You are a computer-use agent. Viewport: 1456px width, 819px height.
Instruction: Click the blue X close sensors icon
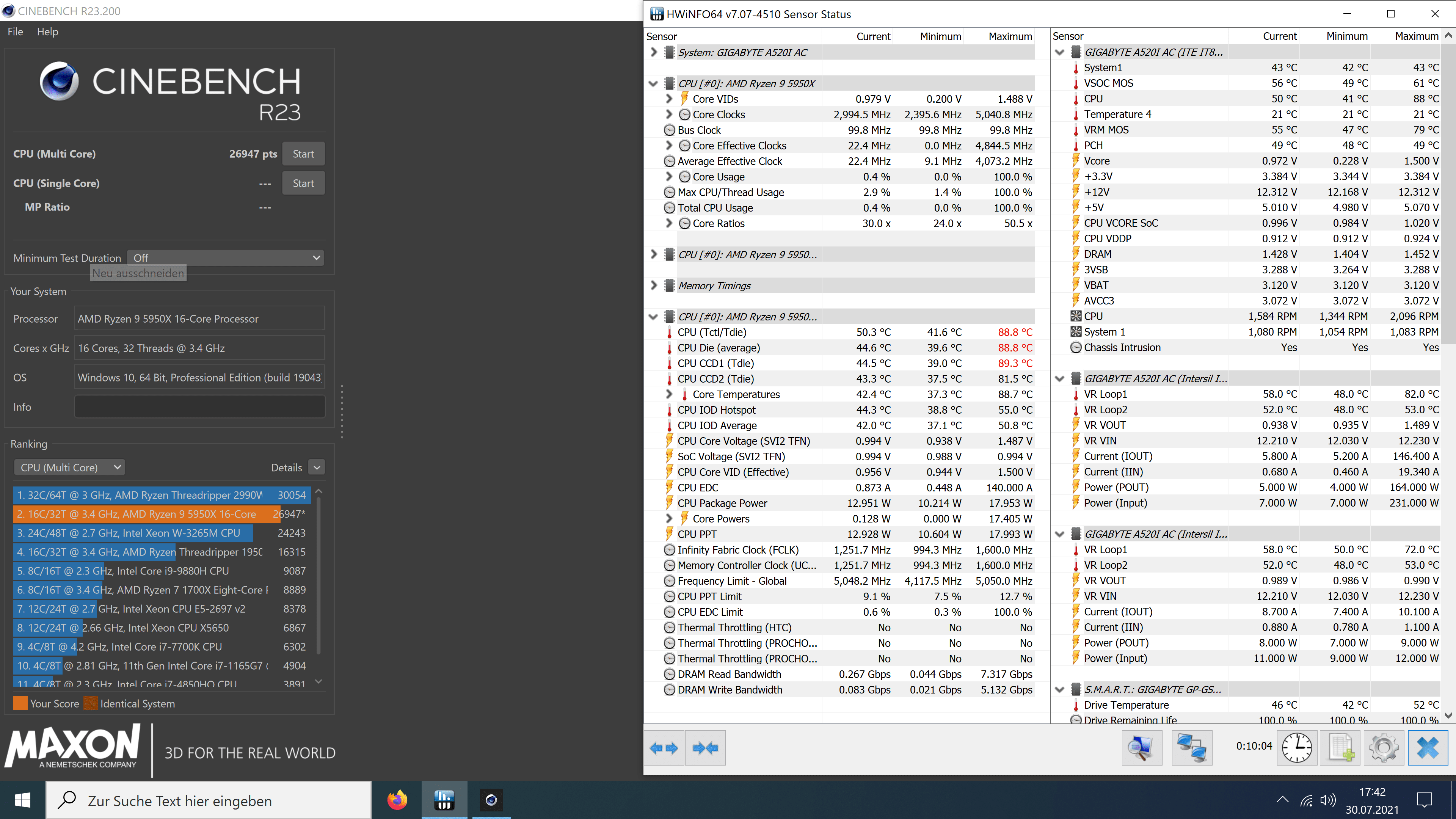pos(1428,748)
